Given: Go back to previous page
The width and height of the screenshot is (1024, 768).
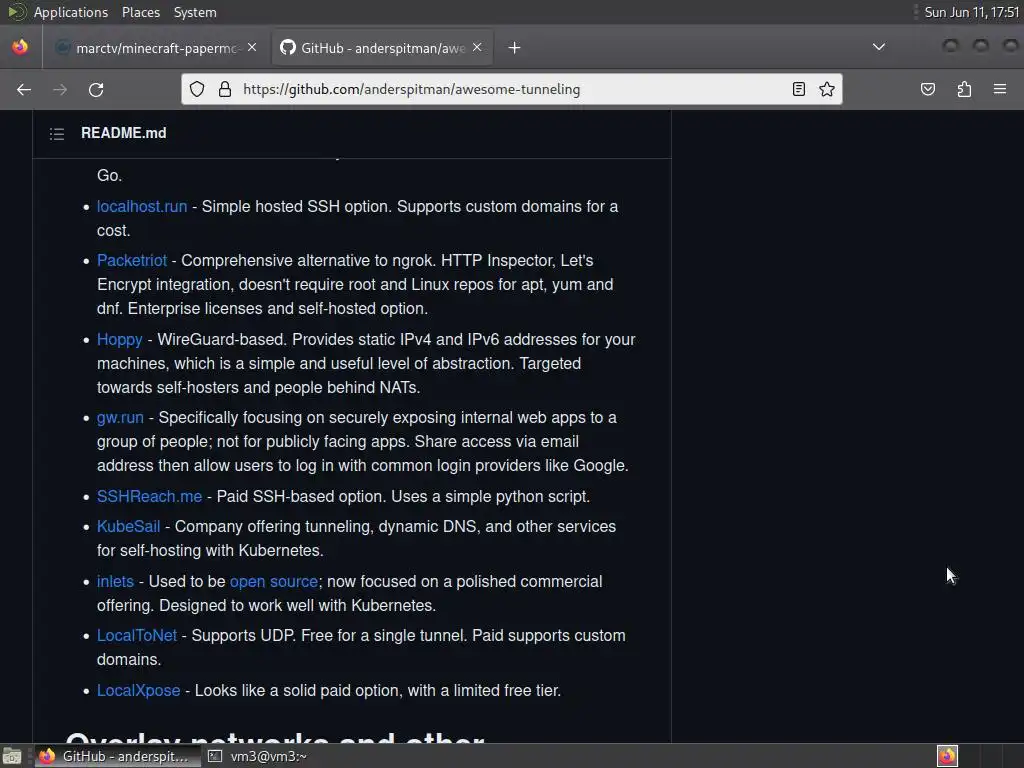Looking at the screenshot, I should 24,89.
